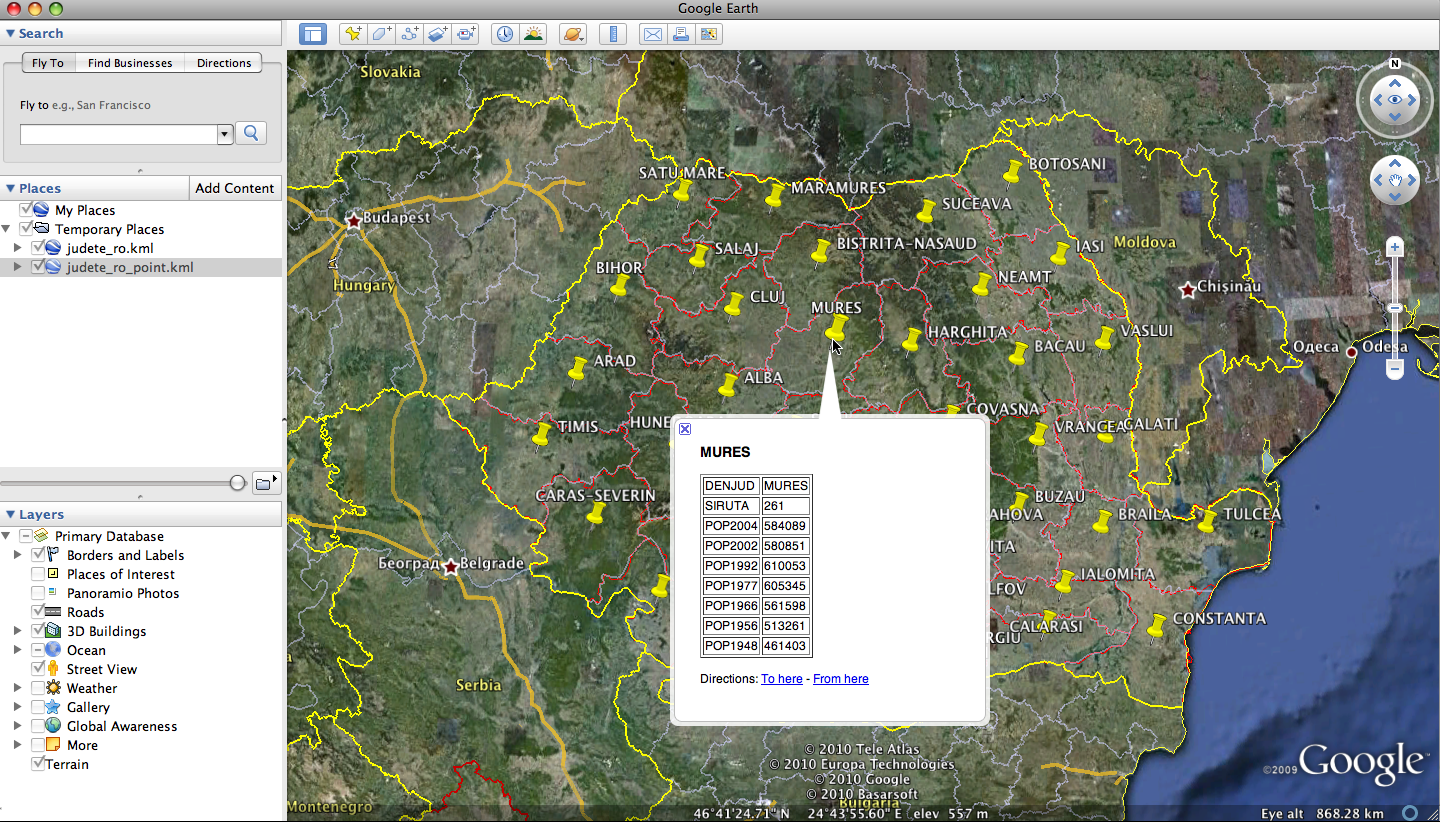Add a placemark with the pushpin tool

[353, 34]
